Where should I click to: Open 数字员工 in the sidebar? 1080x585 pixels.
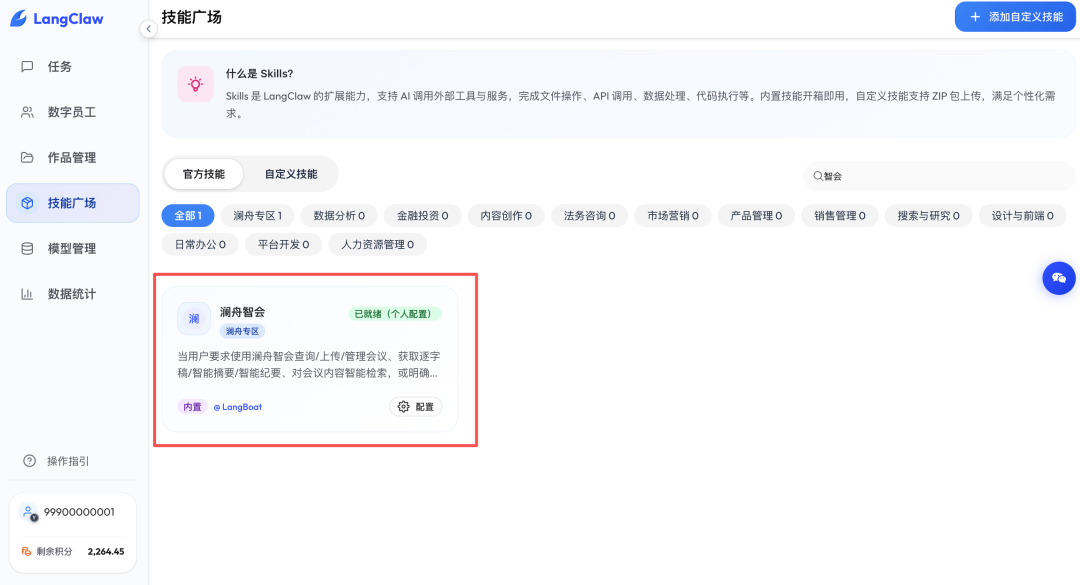click(72, 112)
